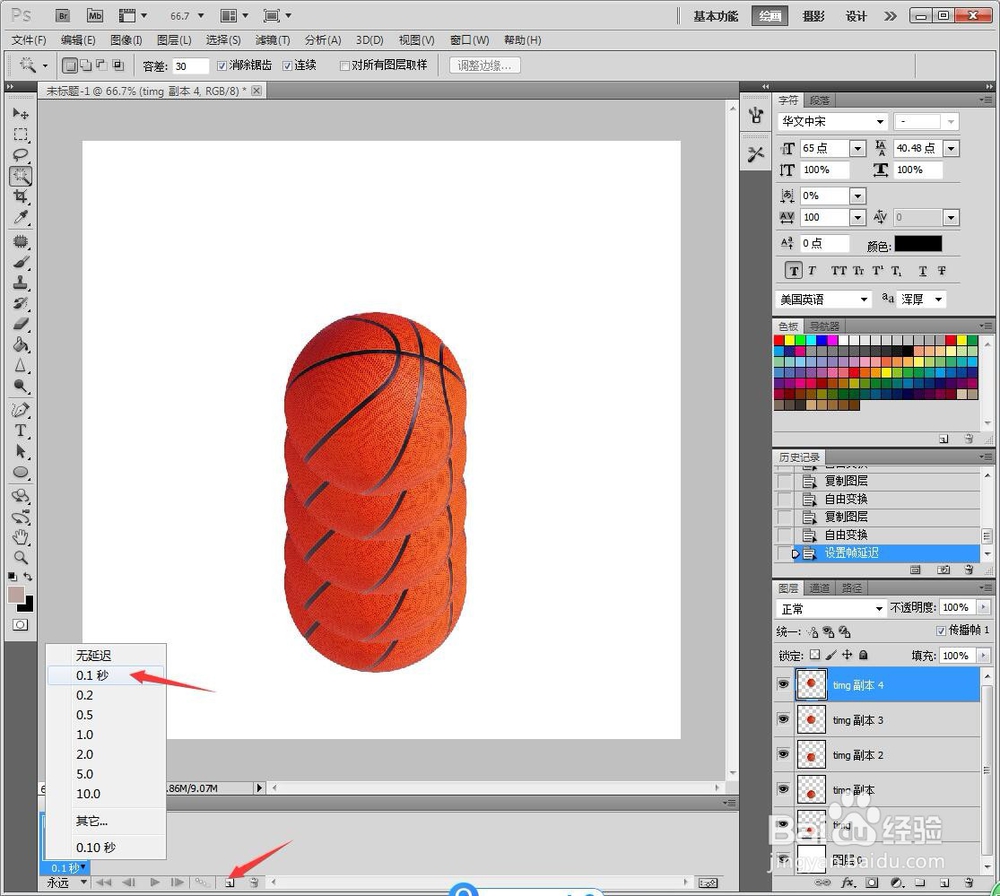The image size is (1000, 896).
Task: Toggle the 消除锯齿 anti-alias checkbox
Action: [222, 66]
